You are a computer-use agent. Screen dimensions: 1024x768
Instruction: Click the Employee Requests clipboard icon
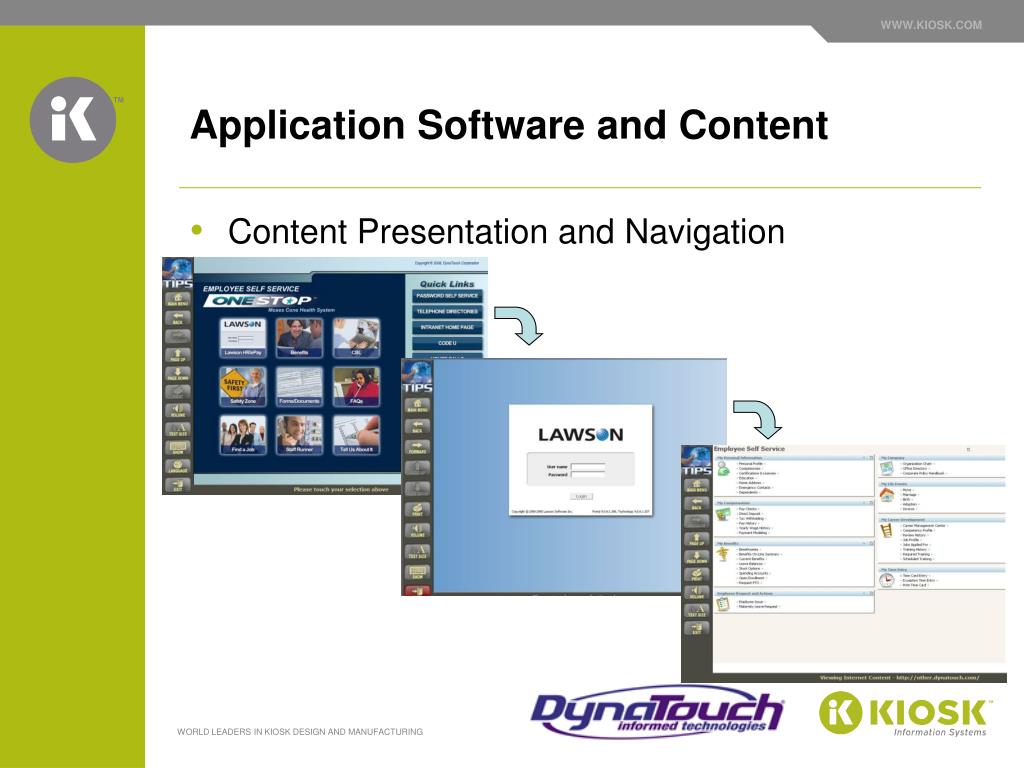pos(723,604)
